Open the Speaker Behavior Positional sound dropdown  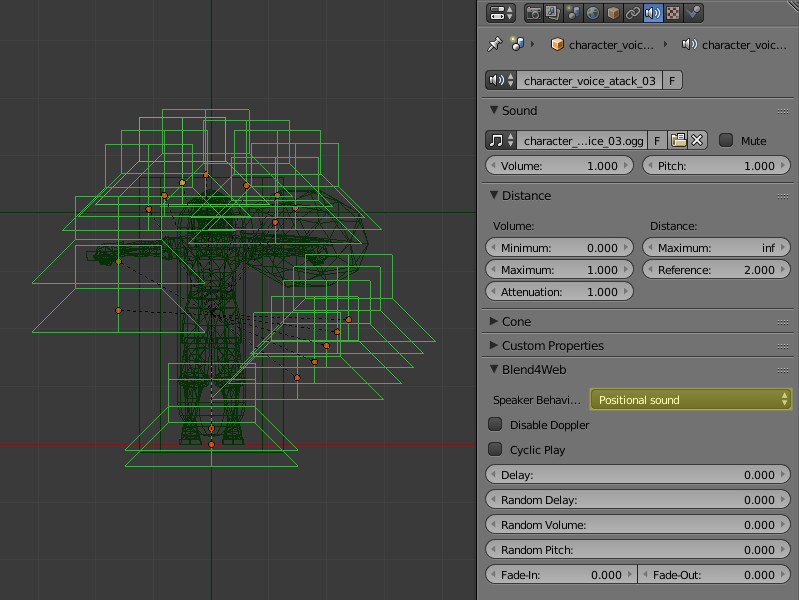pos(690,399)
